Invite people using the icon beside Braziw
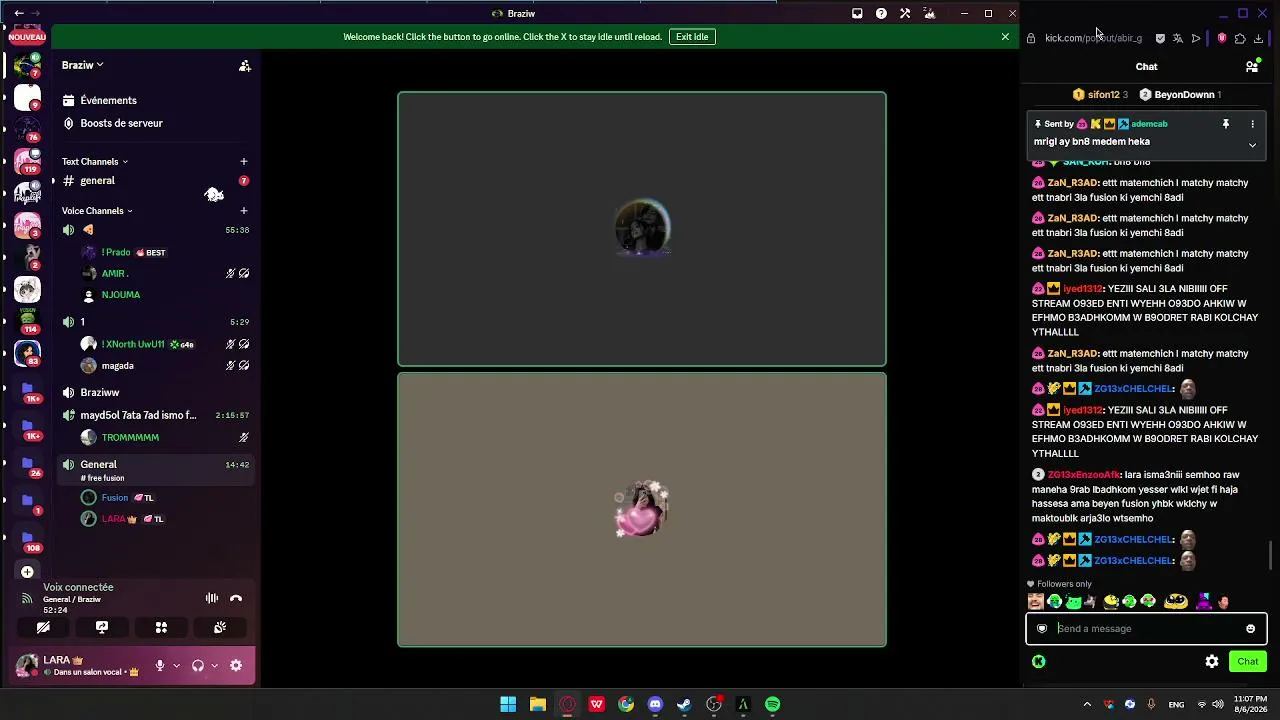The image size is (1280, 720). 244,66
